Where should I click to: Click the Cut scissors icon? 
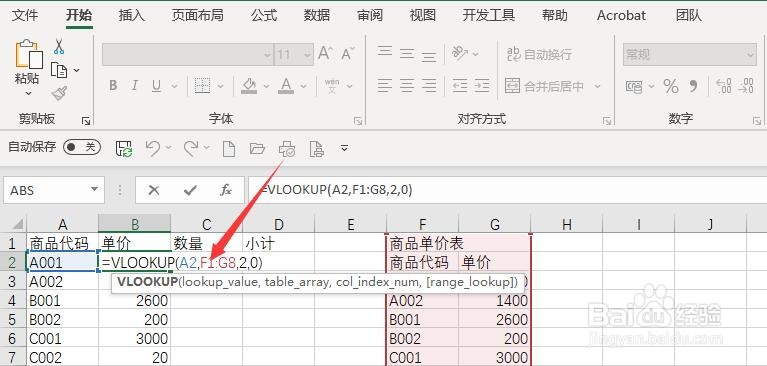pos(59,46)
